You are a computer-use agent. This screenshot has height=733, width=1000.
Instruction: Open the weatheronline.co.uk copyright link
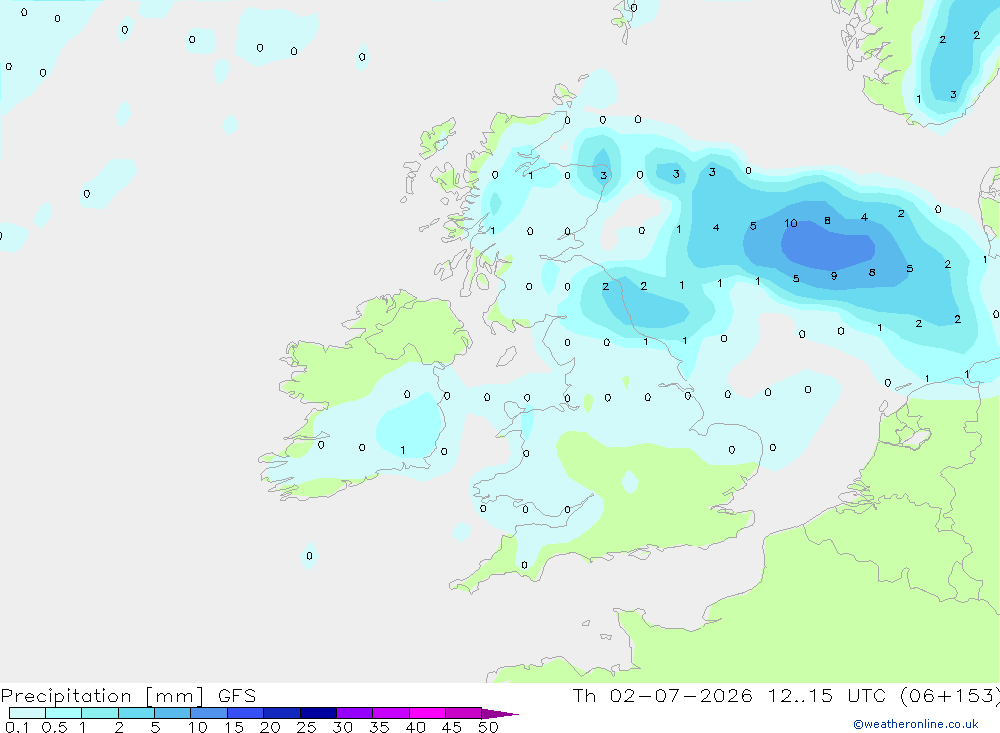pos(915,724)
